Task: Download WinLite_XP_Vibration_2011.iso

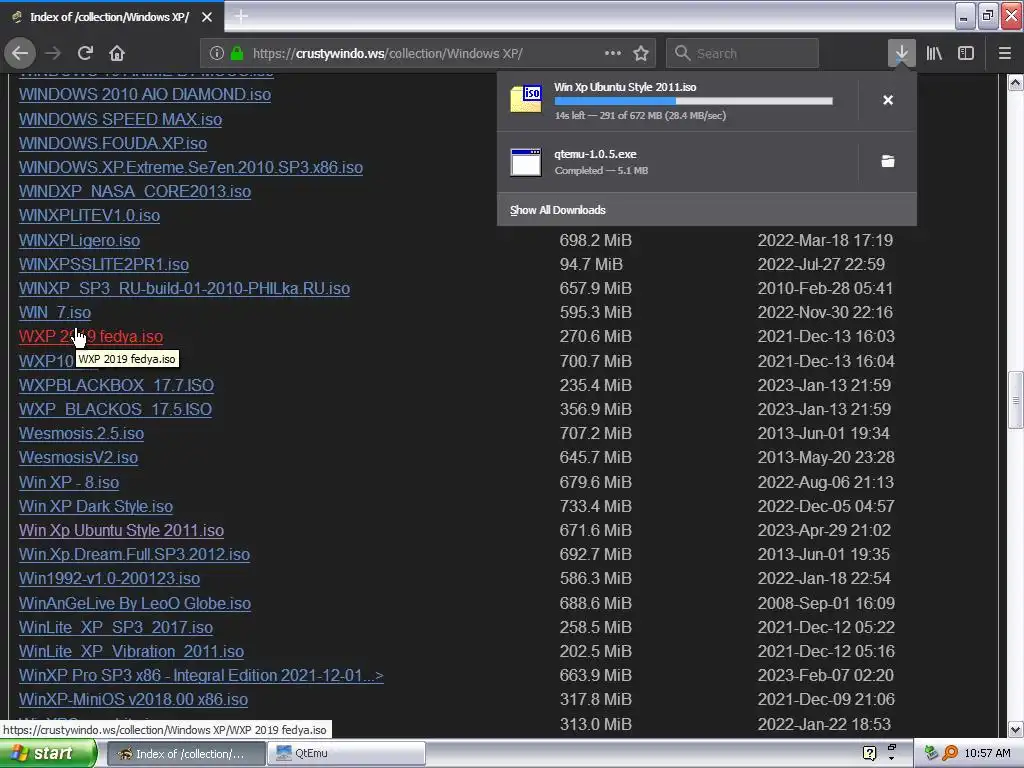Action: 131,652
